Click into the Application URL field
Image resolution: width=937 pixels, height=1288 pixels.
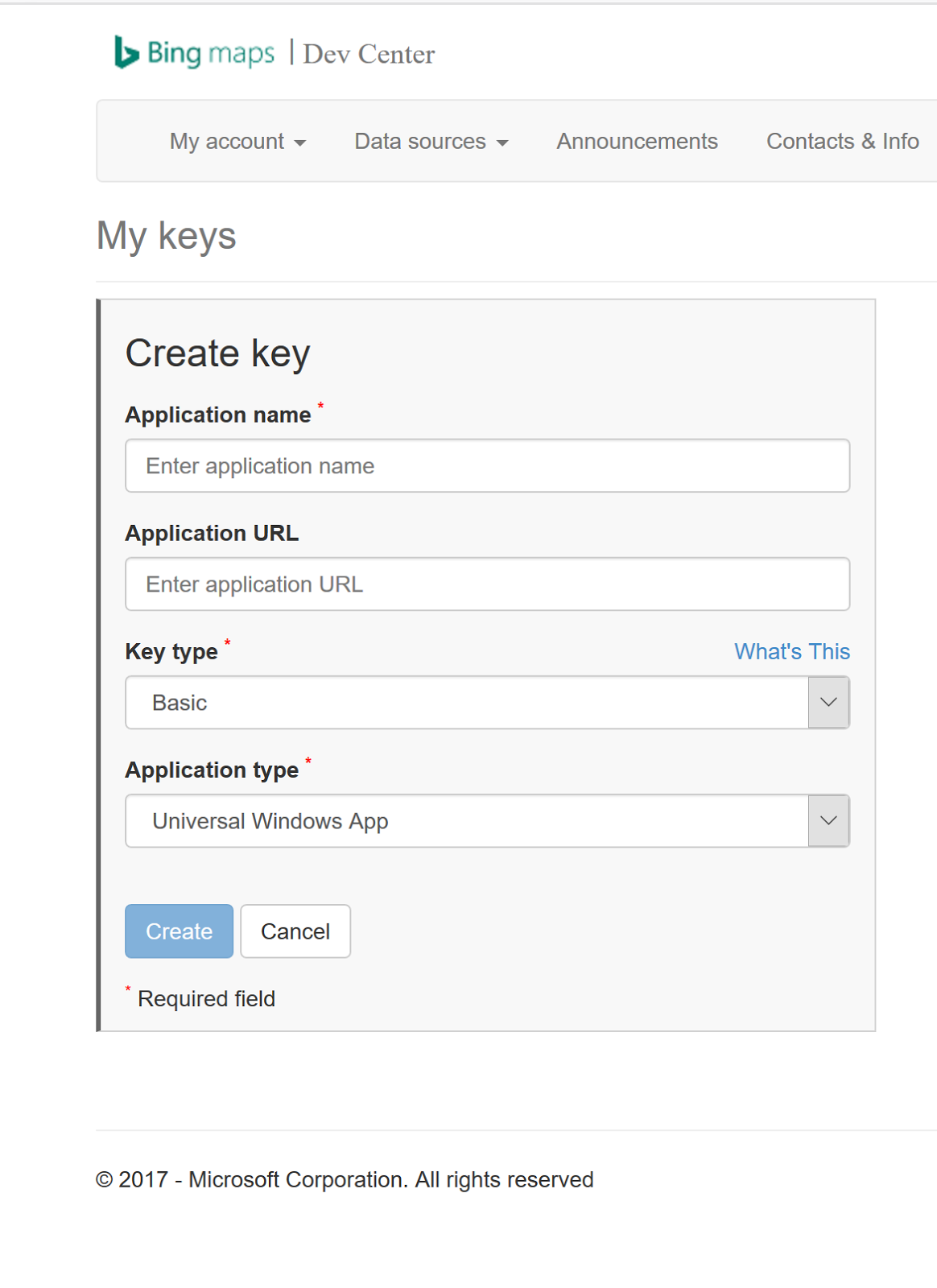[487, 584]
